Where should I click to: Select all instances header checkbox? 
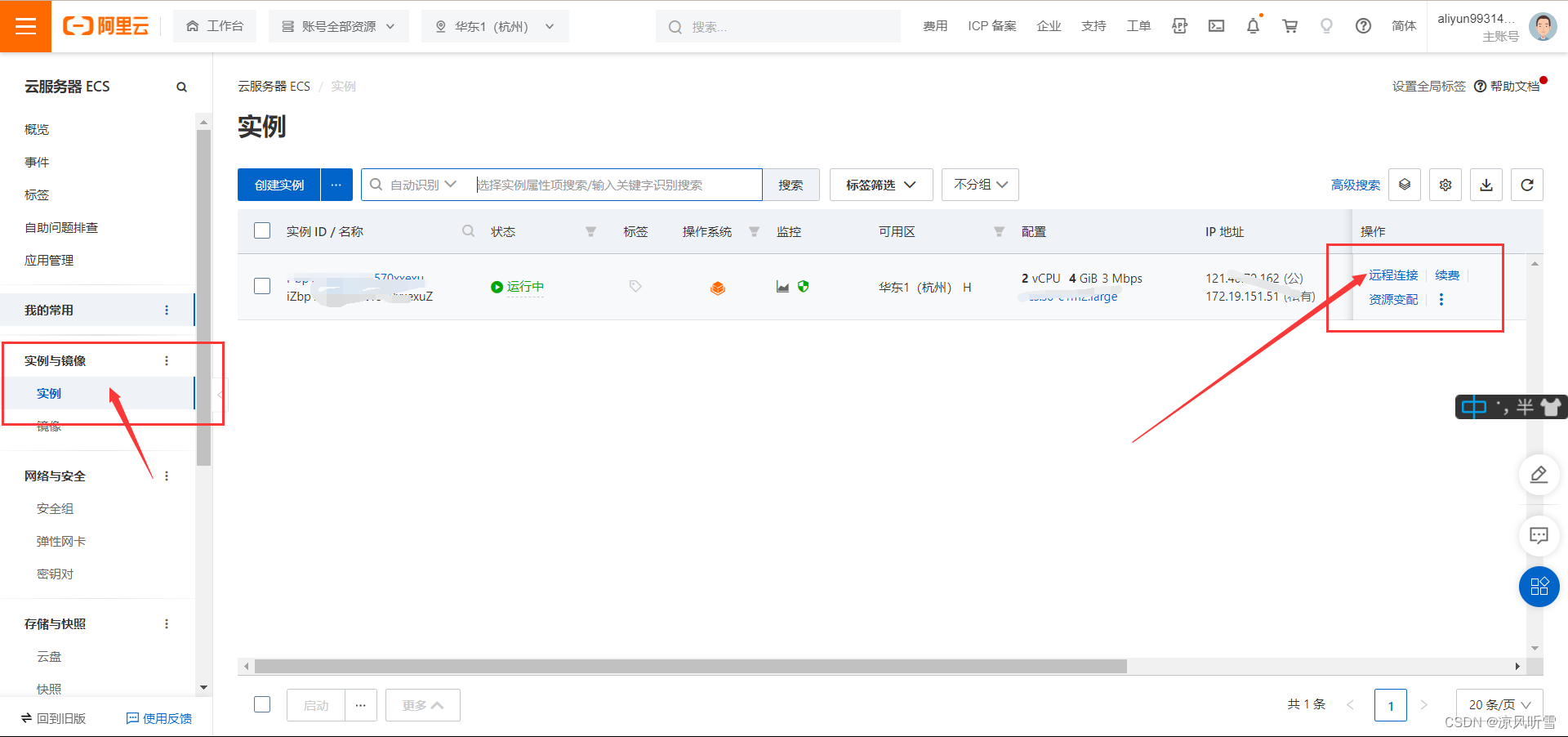[x=262, y=230]
